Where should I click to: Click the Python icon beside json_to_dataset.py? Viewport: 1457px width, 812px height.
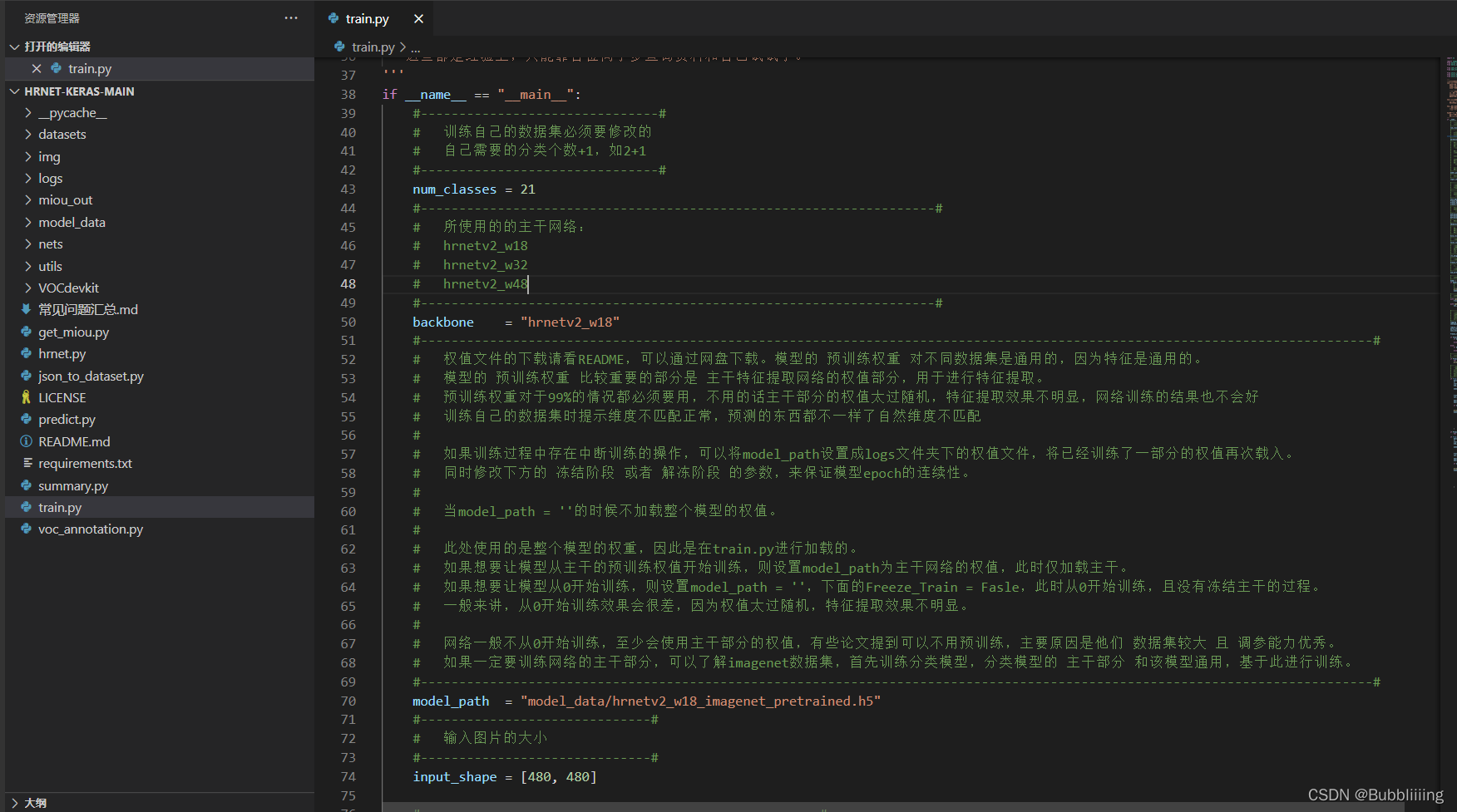27,376
